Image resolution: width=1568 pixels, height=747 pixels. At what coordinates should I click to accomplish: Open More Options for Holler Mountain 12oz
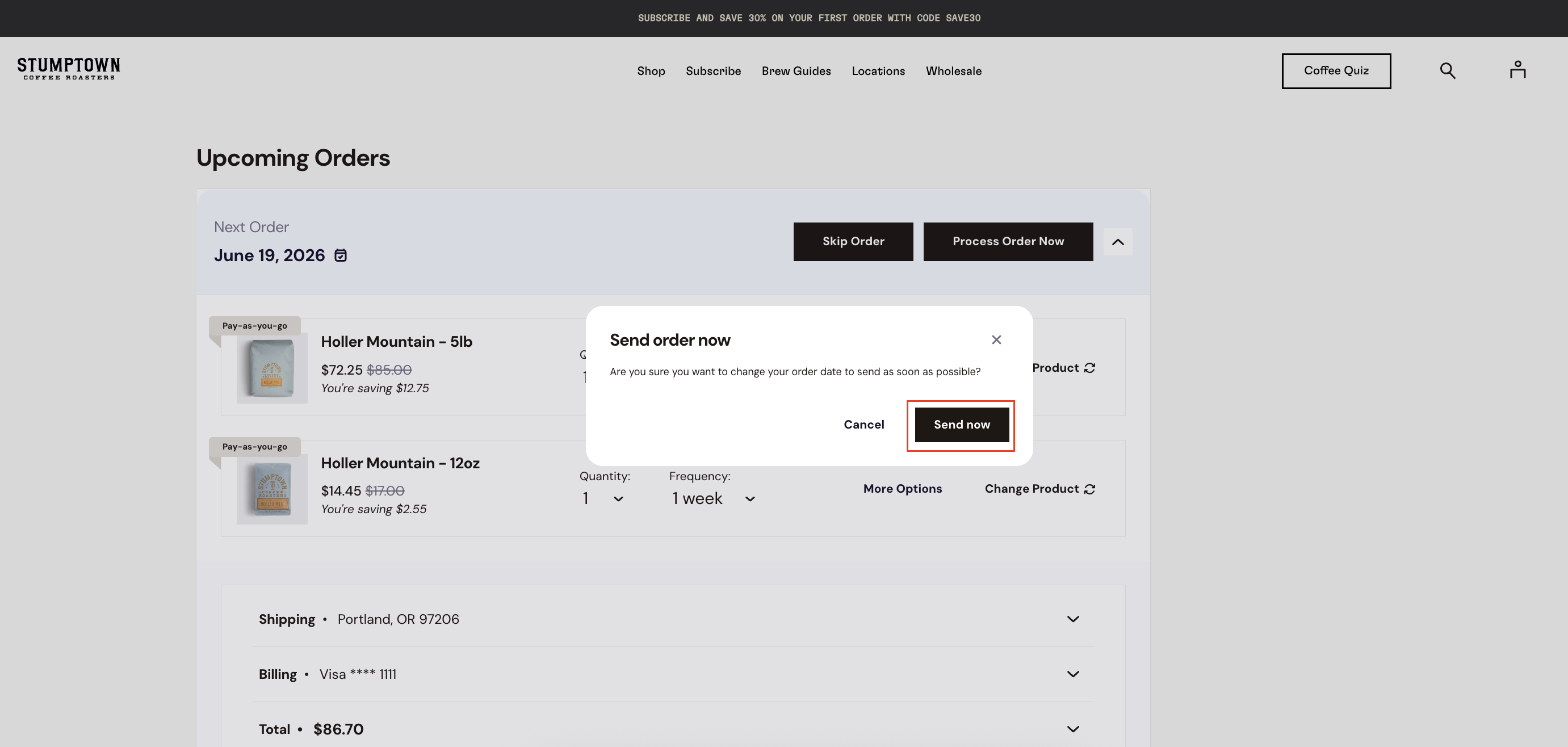pyautogui.click(x=902, y=489)
